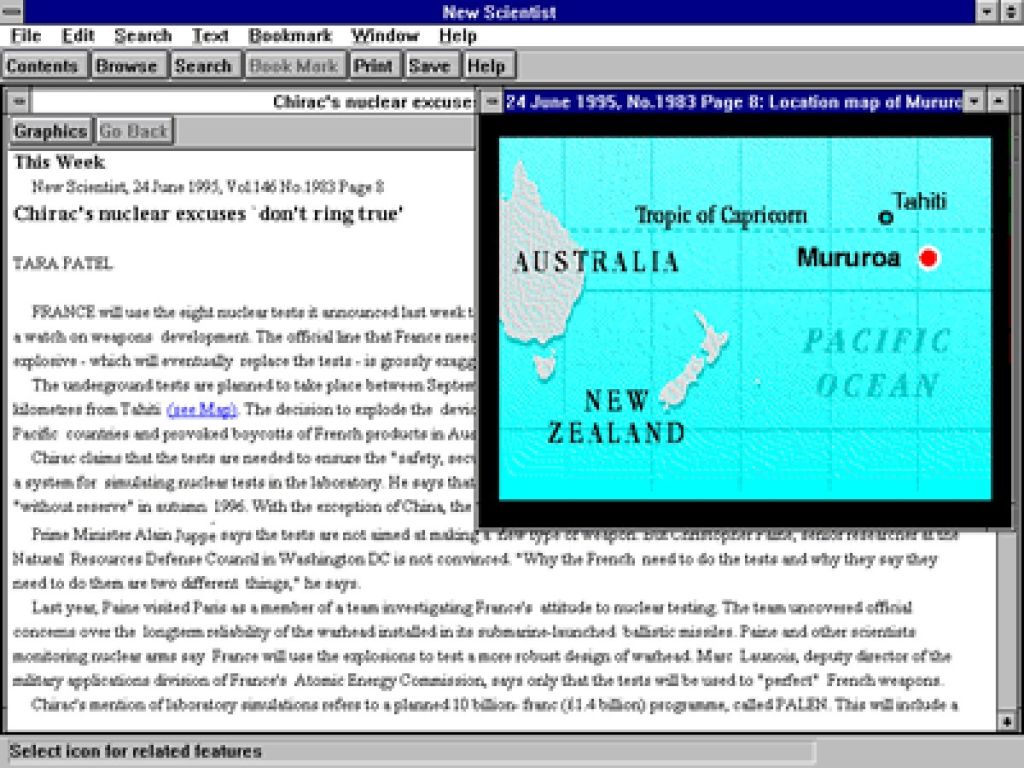Follow the "see Map" hyperlink in article
The height and width of the screenshot is (768, 1024).
(x=203, y=409)
